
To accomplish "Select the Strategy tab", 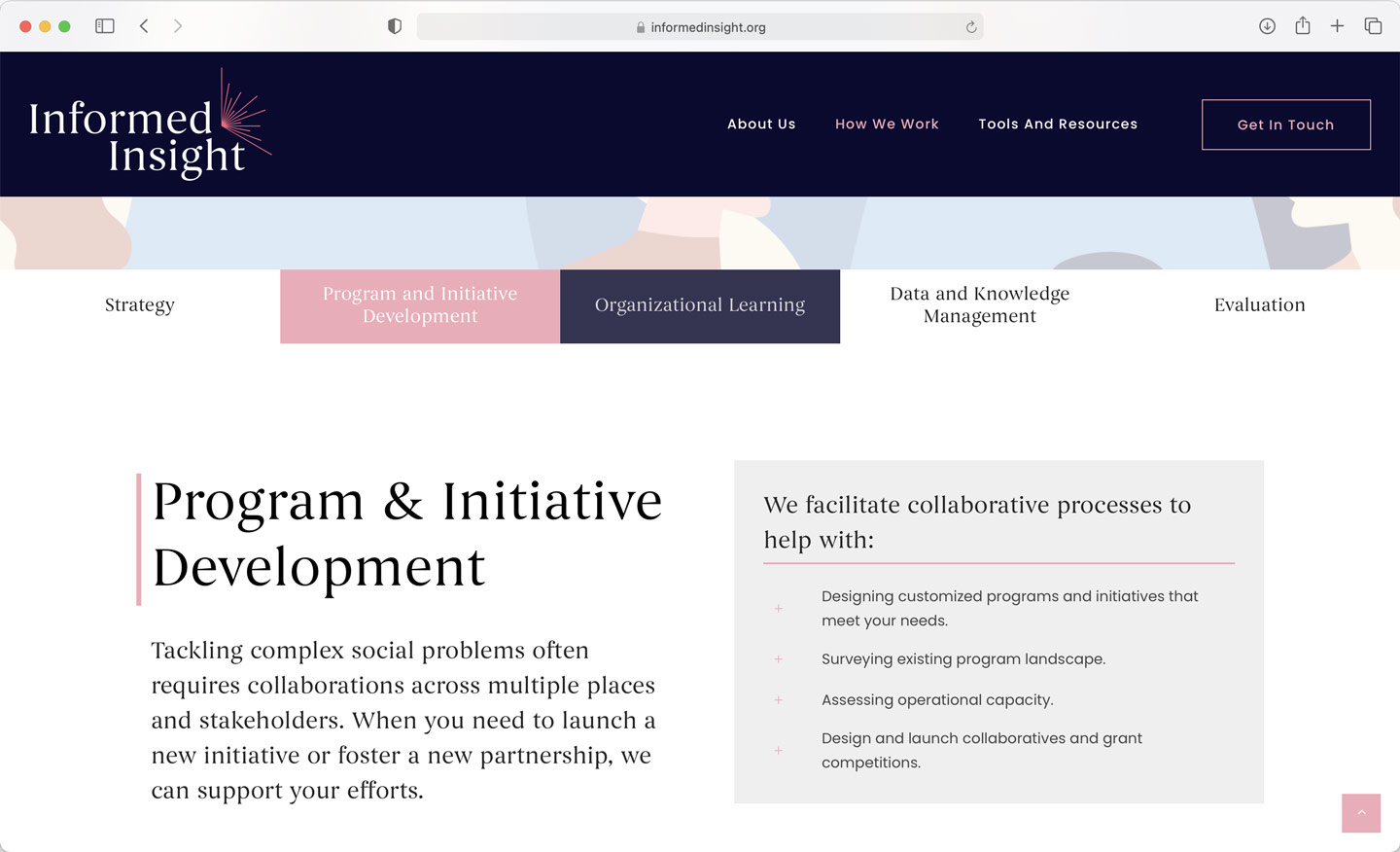I will pos(140,305).
